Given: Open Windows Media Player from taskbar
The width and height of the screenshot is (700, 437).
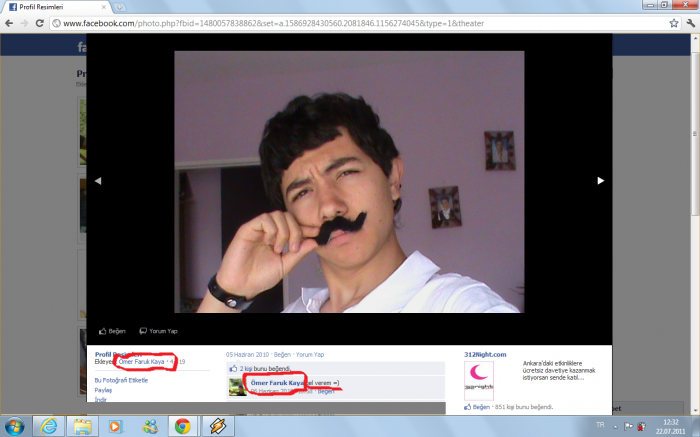Looking at the screenshot, I should (x=114, y=424).
